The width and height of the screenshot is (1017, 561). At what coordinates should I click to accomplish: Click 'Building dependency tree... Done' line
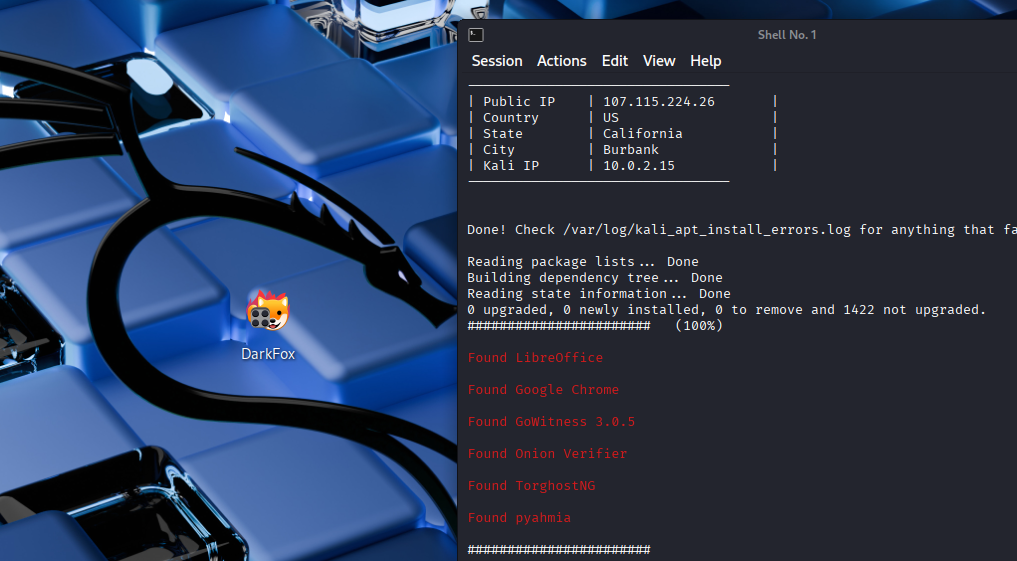pos(595,278)
